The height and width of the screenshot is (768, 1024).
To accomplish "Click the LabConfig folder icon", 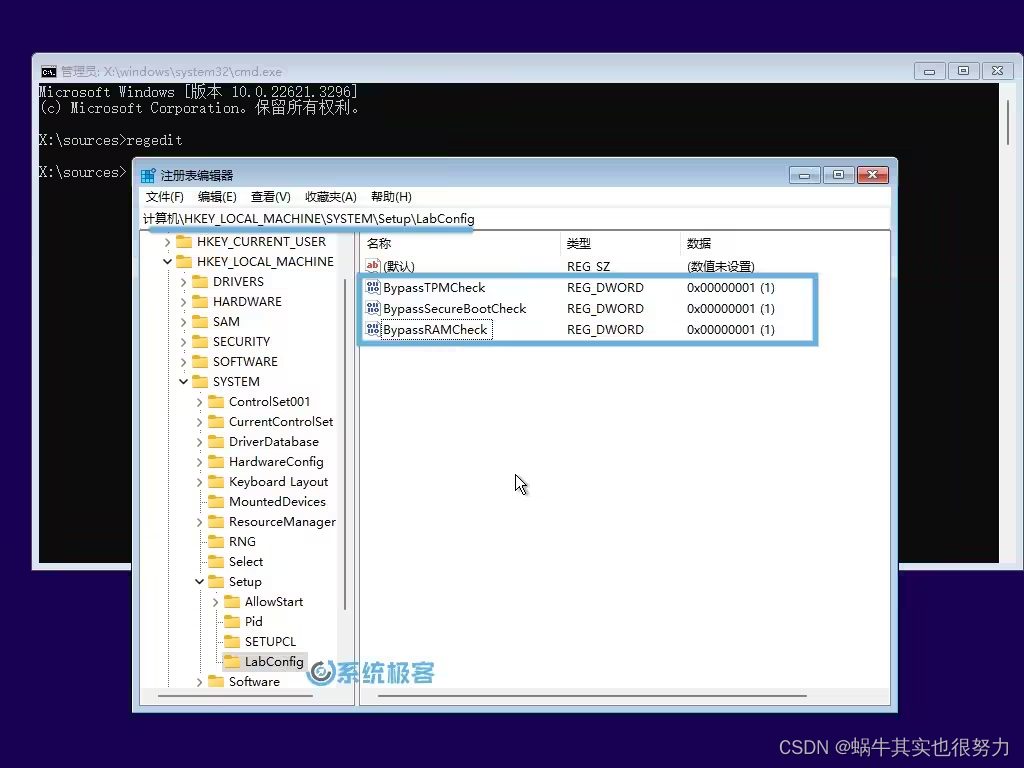I will [x=232, y=662].
